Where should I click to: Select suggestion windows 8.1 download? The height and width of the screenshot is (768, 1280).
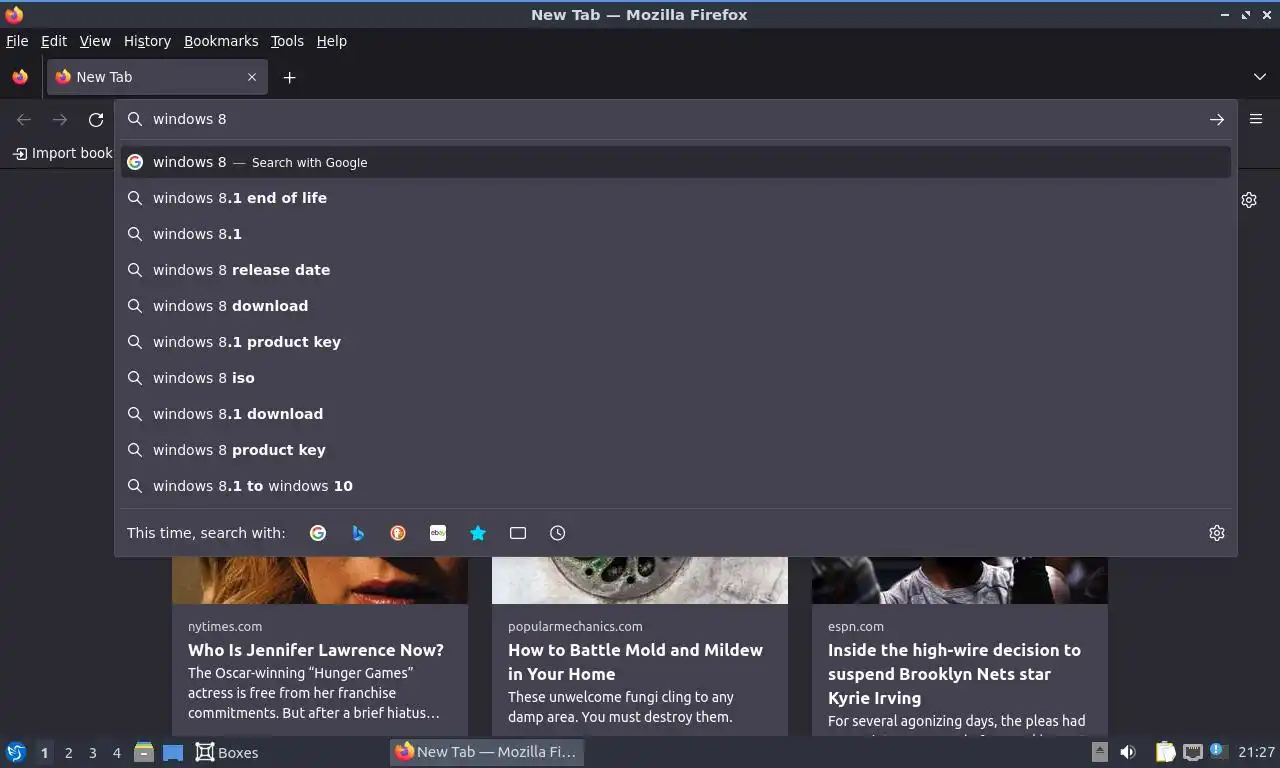(676, 414)
